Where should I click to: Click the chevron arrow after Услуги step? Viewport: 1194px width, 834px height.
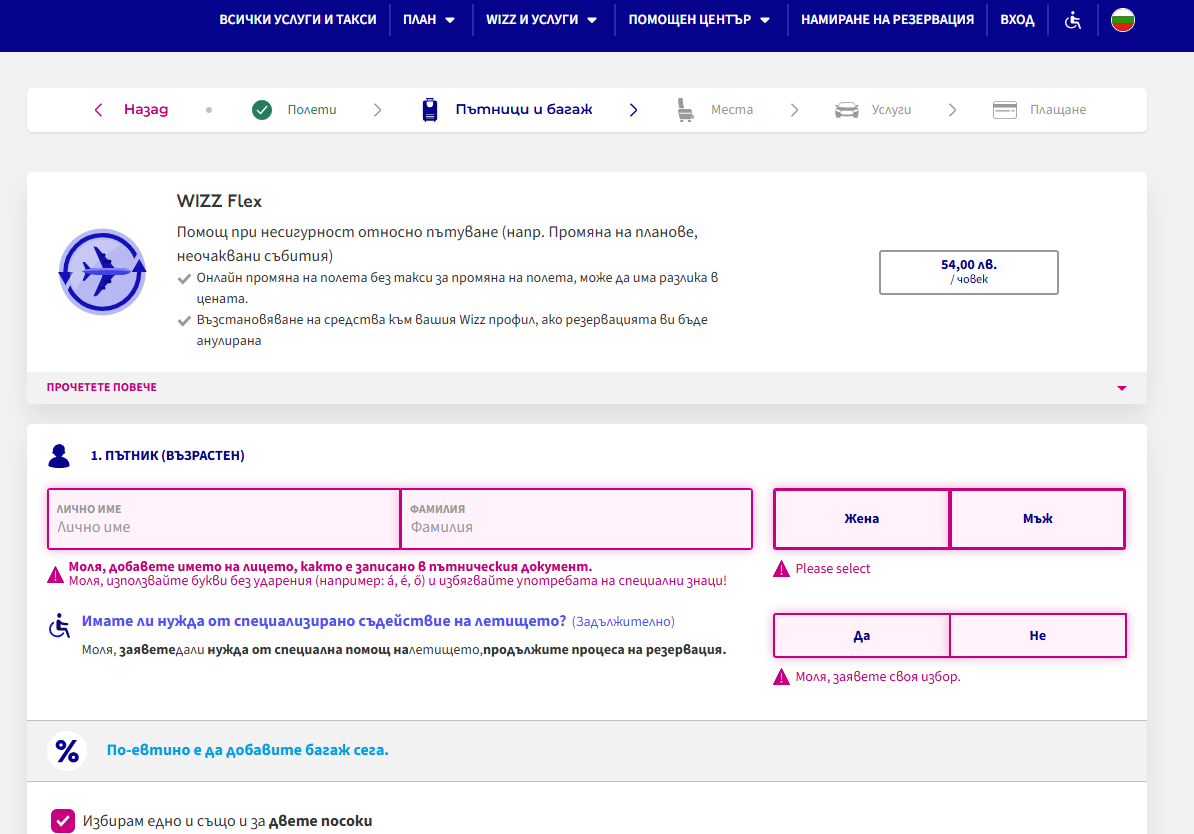(953, 110)
